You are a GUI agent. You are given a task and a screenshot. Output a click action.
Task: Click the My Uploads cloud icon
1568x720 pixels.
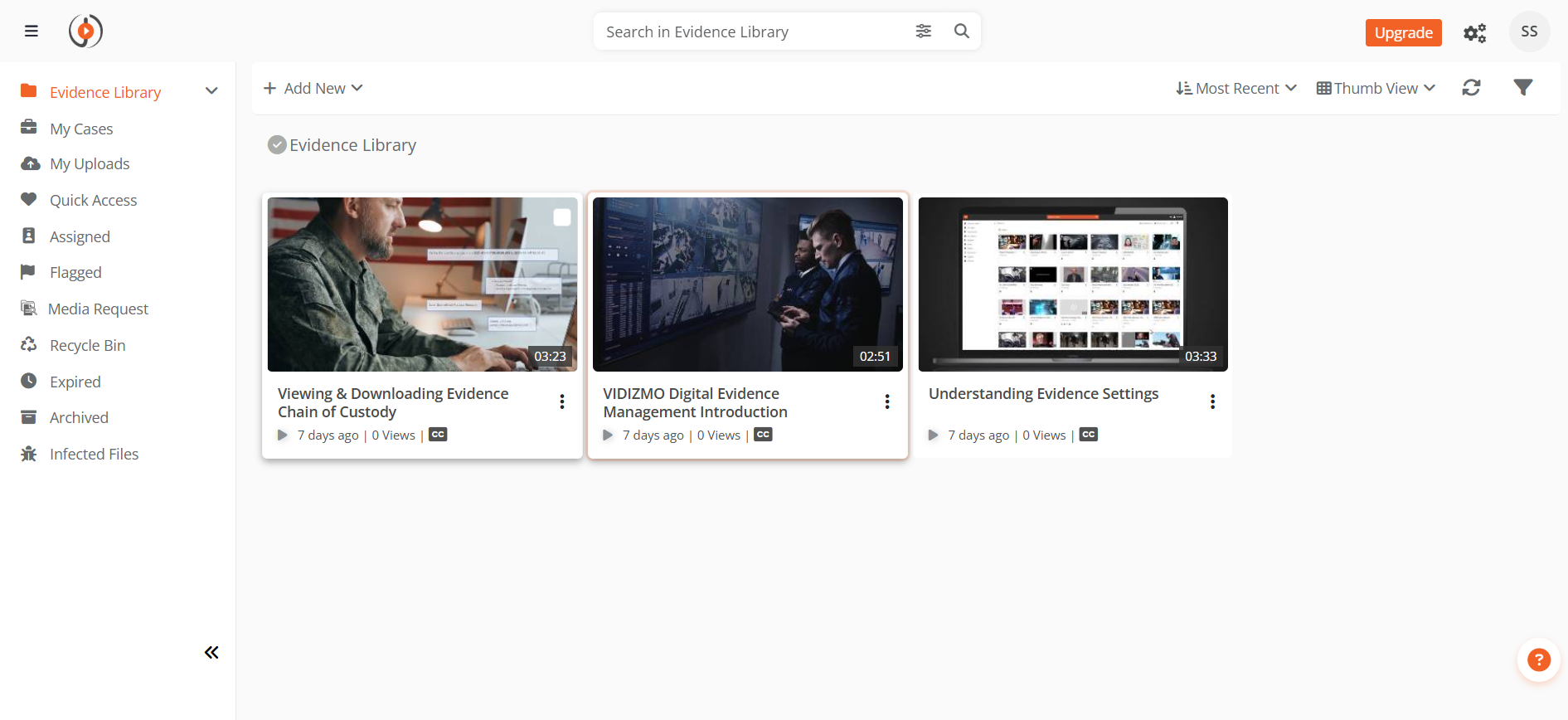pos(30,163)
